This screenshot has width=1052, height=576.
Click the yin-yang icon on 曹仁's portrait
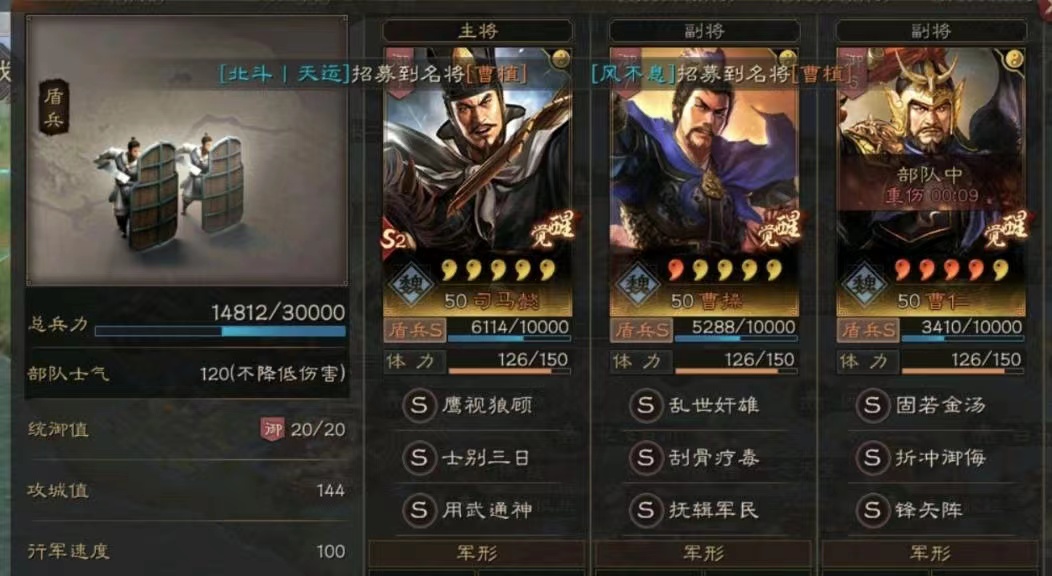coord(1014,60)
